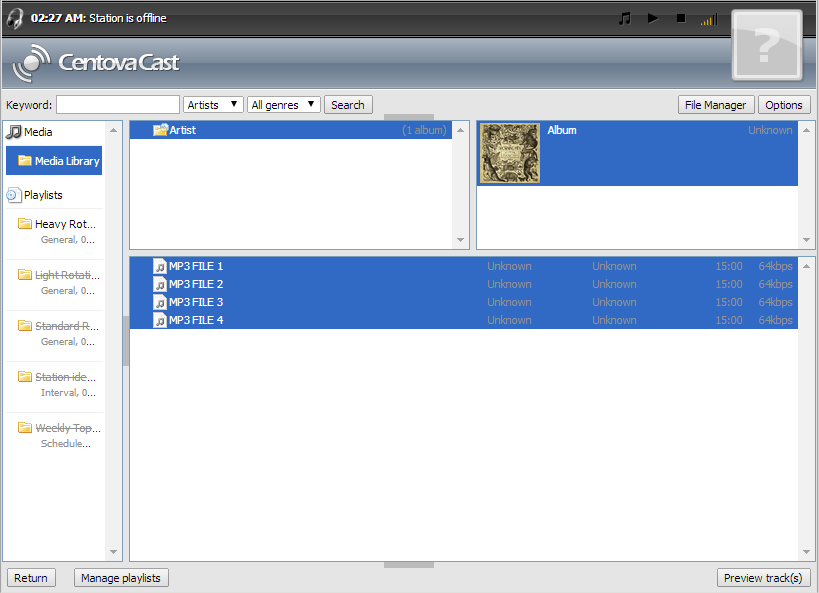
Task: Select Media Library folder
Action: coord(54,160)
